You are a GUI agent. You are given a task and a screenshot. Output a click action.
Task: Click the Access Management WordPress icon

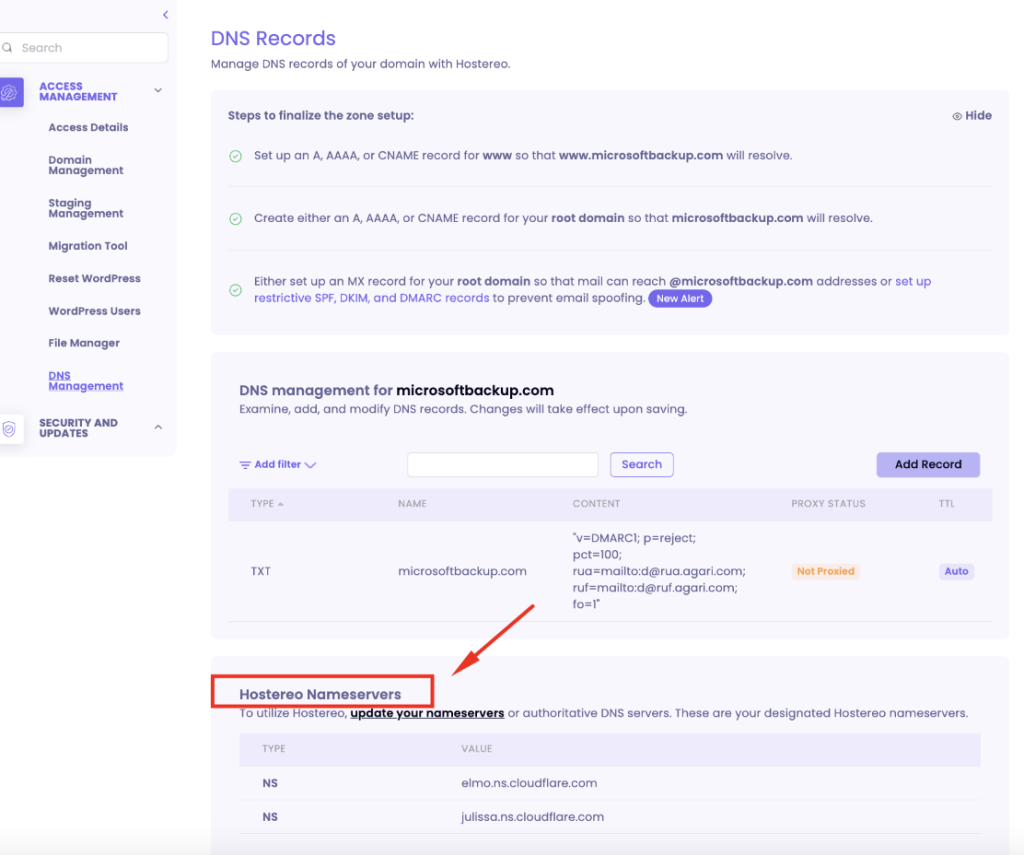(x=11, y=92)
